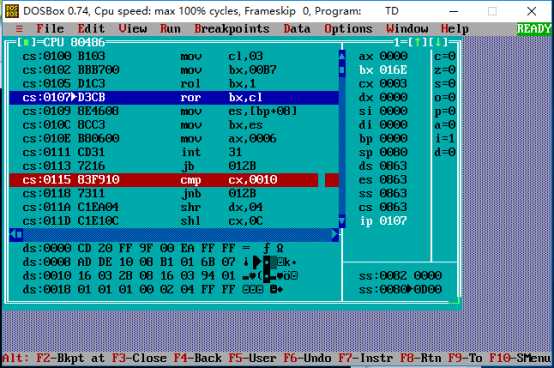This screenshot has height=368, width=554.
Task: Select the line cs:011D shl cx,0C
Action: (174, 221)
